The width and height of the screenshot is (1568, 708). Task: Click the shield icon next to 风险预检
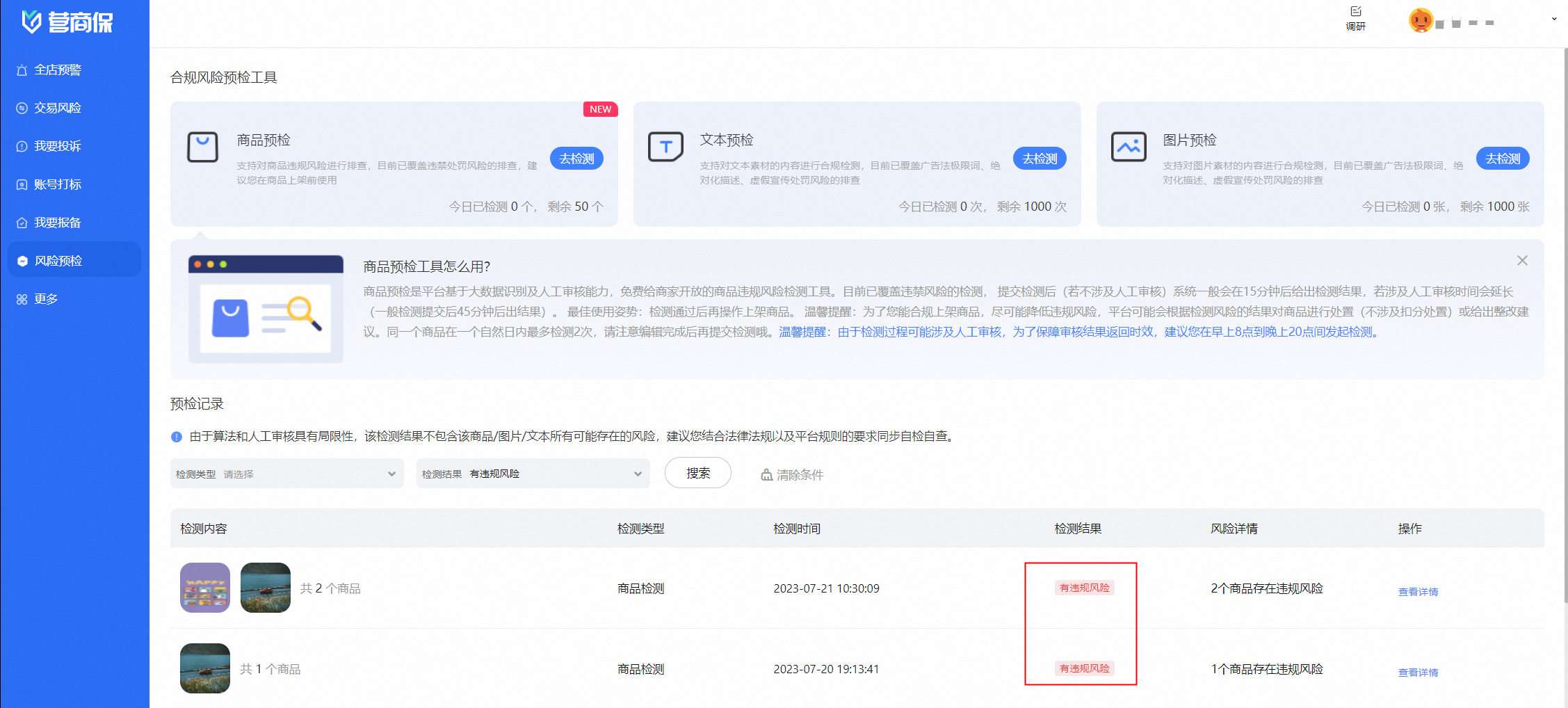[x=22, y=262]
